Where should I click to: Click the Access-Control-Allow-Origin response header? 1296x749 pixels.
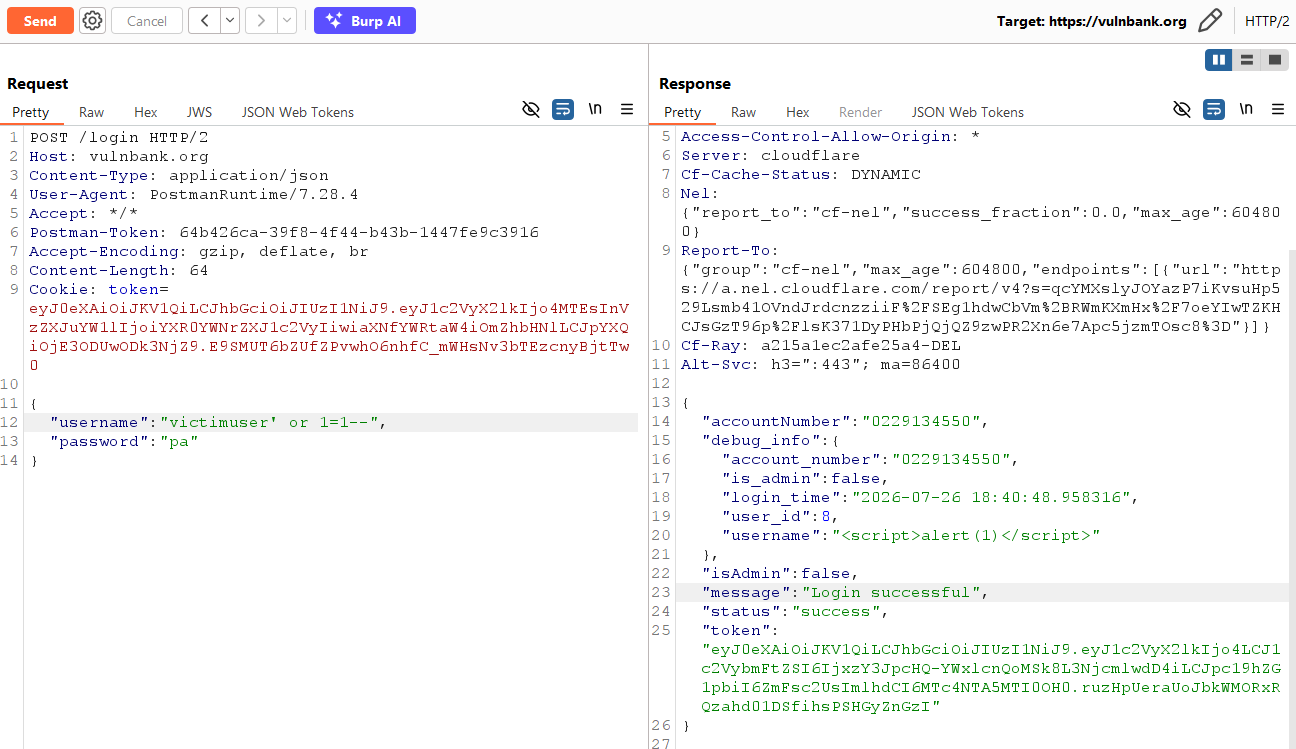[x=830, y=136]
